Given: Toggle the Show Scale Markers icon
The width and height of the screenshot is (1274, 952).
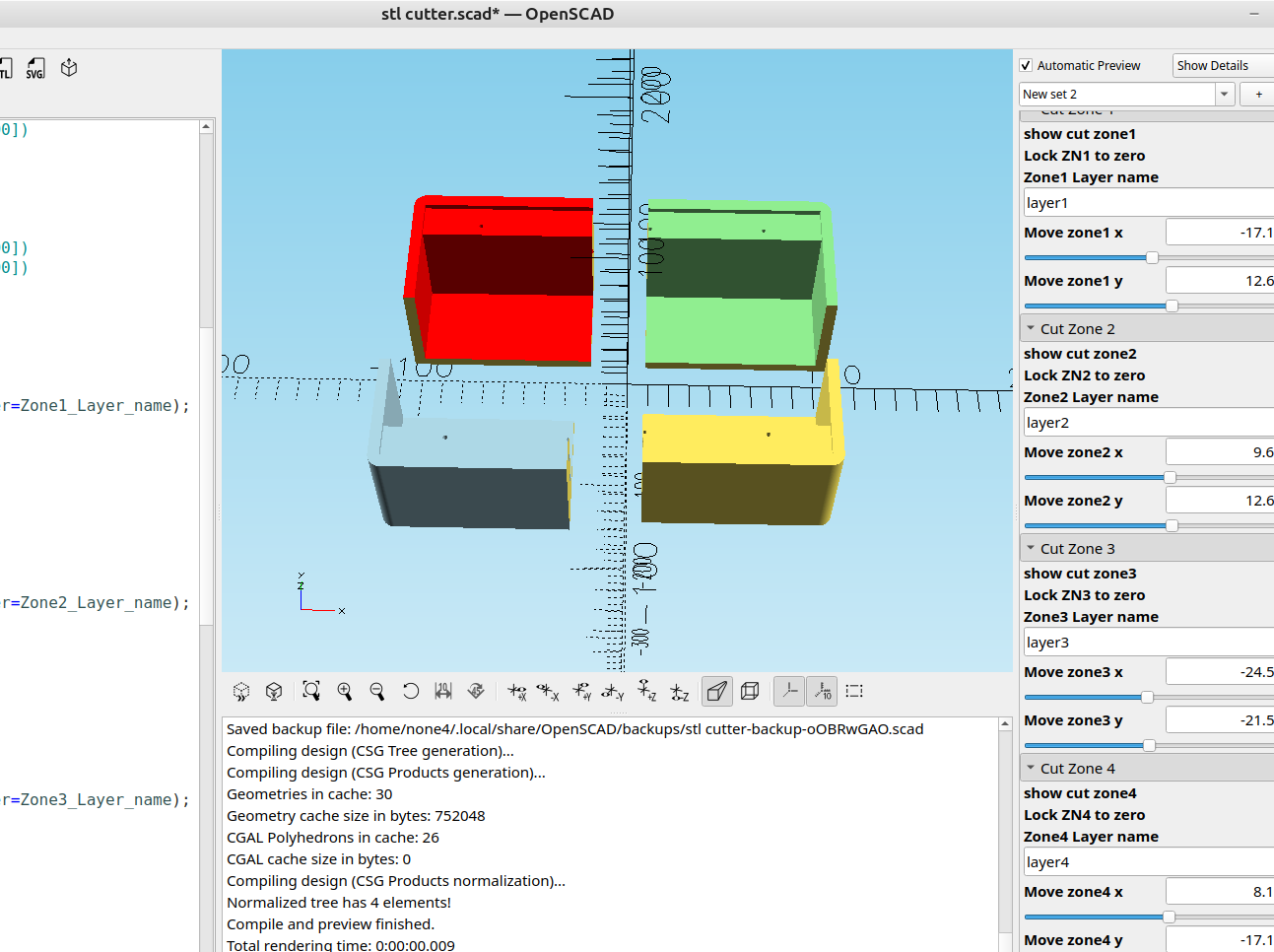Looking at the screenshot, I should (x=822, y=691).
